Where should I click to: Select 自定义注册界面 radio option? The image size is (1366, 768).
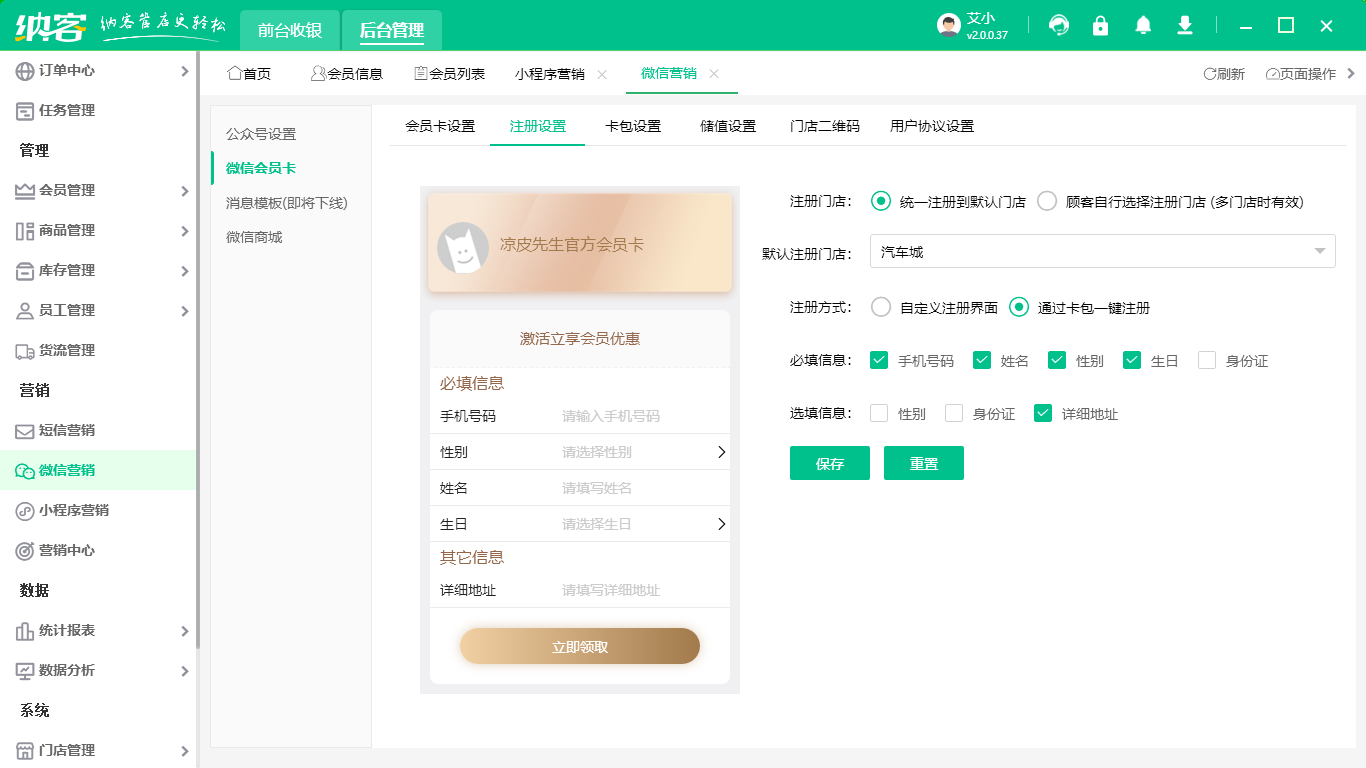[x=881, y=307]
